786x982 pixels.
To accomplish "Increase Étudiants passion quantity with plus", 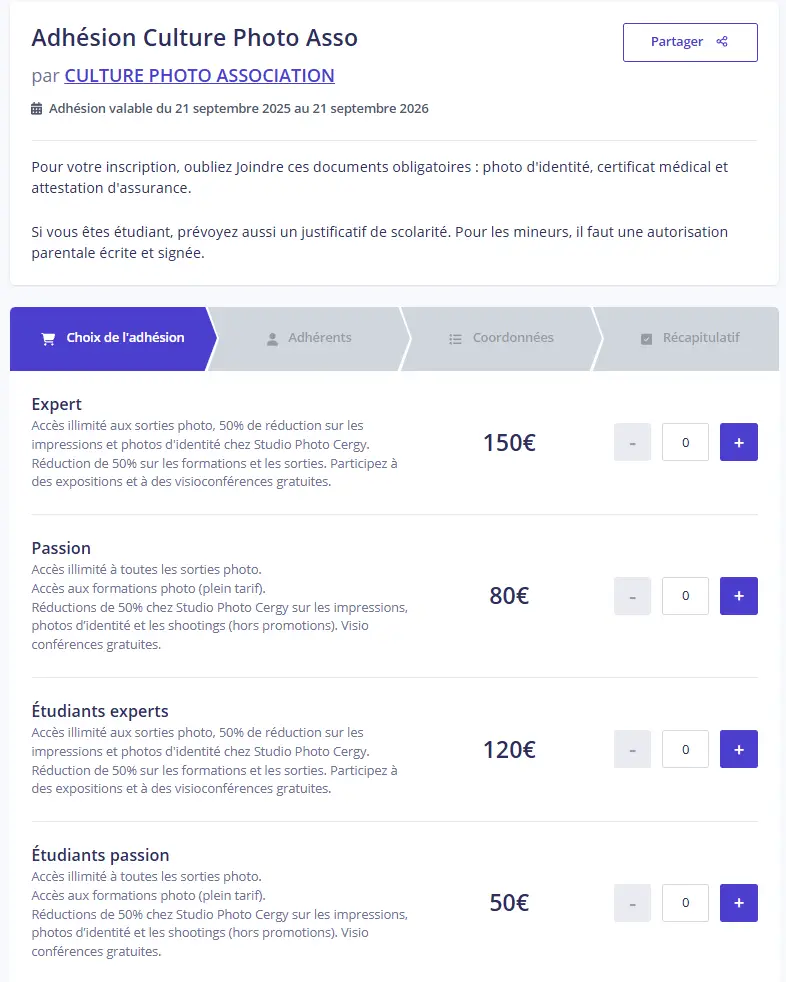I will click(x=738, y=903).
